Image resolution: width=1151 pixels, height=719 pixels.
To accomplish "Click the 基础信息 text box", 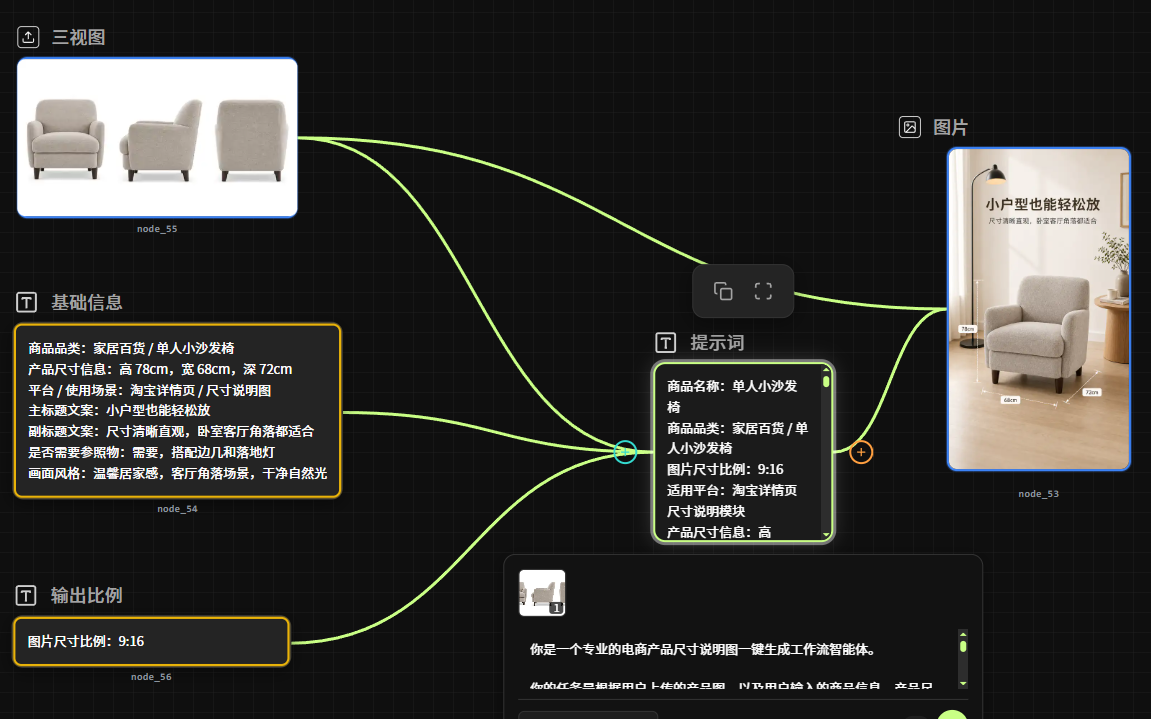I will [x=178, y=411].
